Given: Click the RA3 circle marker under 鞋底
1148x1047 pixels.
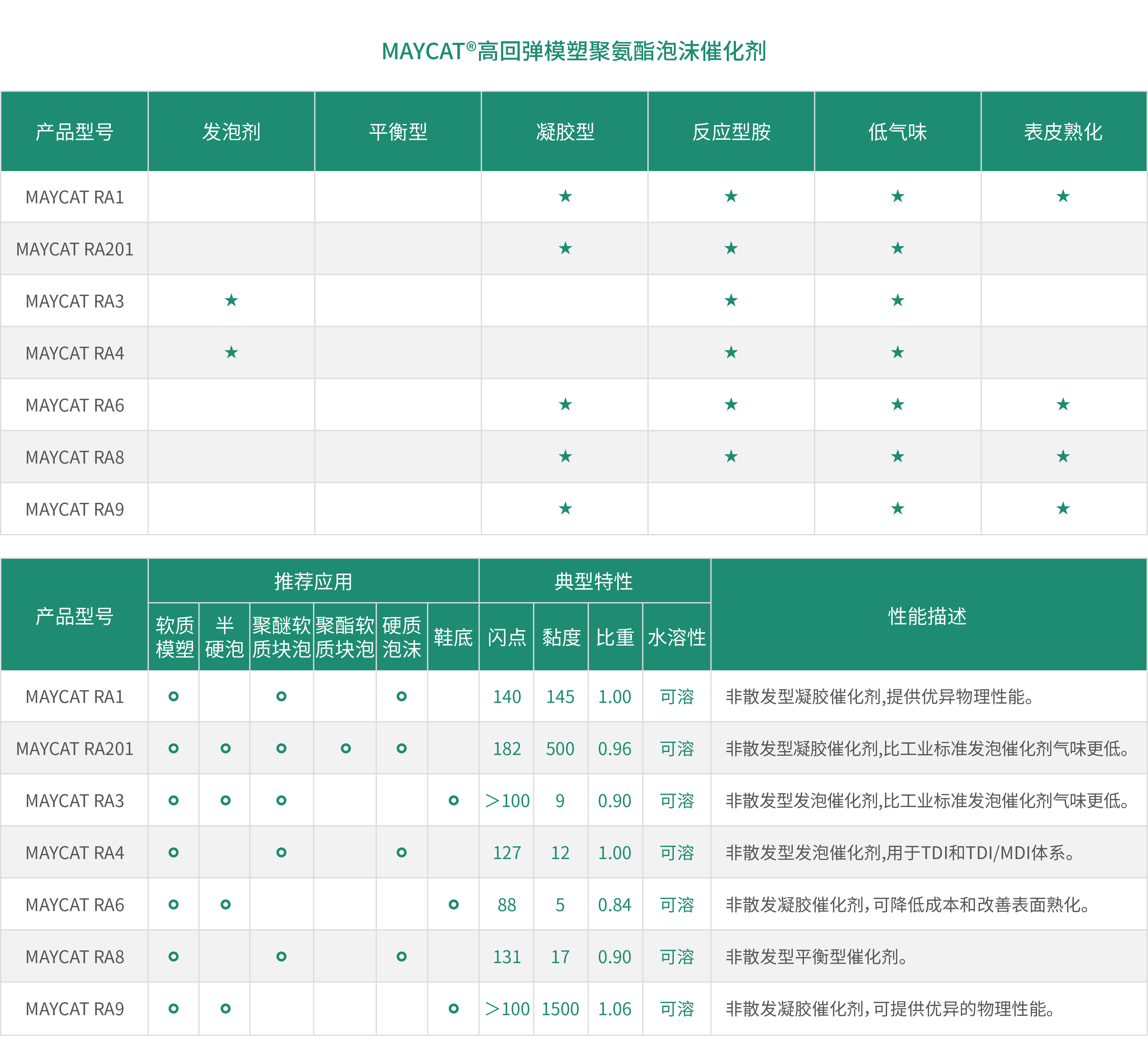Looking at the screenshot, I should tap(453, 800).
